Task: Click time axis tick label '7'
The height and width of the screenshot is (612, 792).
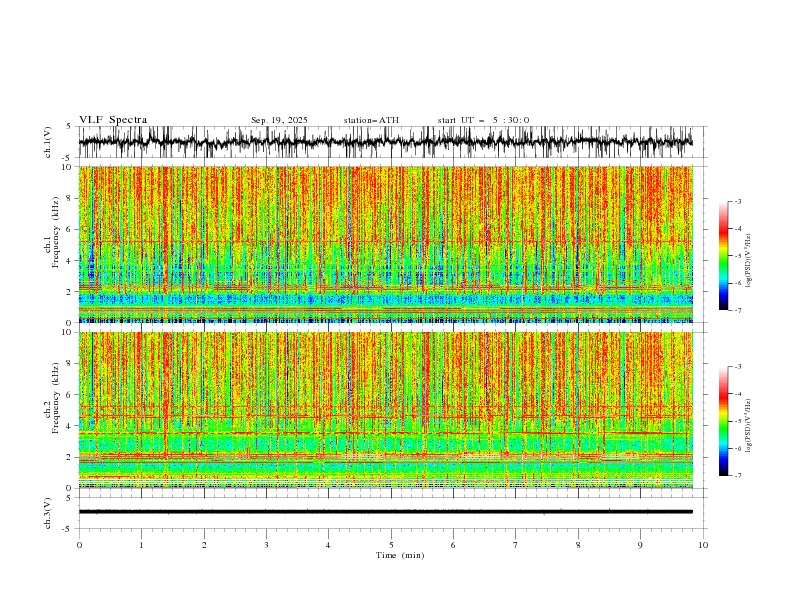Action: tap(516, 545)
